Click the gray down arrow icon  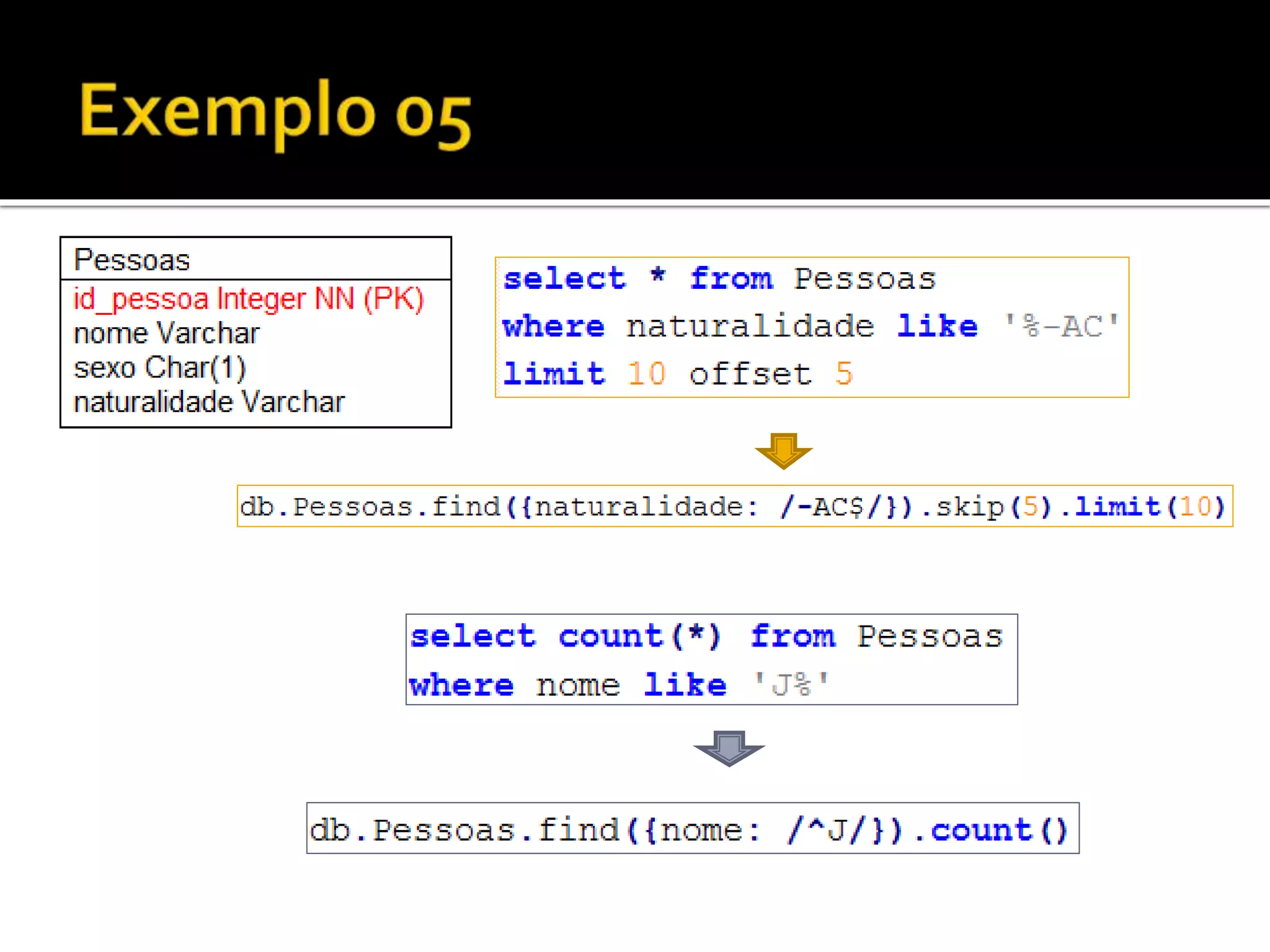pos(729,747)
